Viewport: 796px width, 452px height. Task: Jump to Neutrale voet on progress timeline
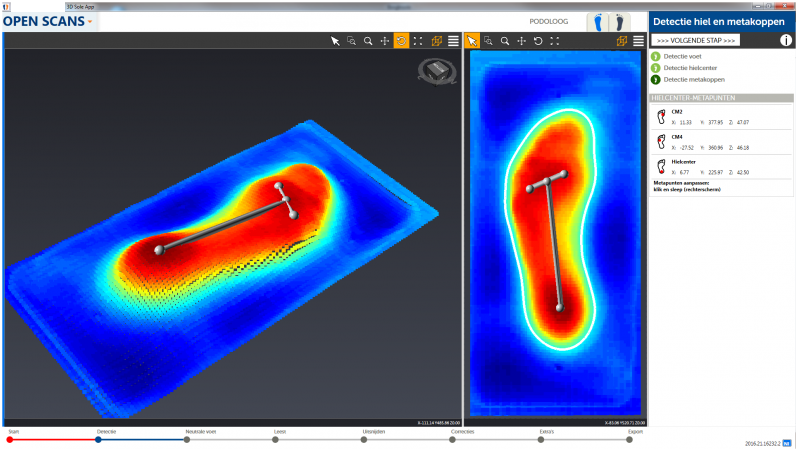[x=186, y=439]
